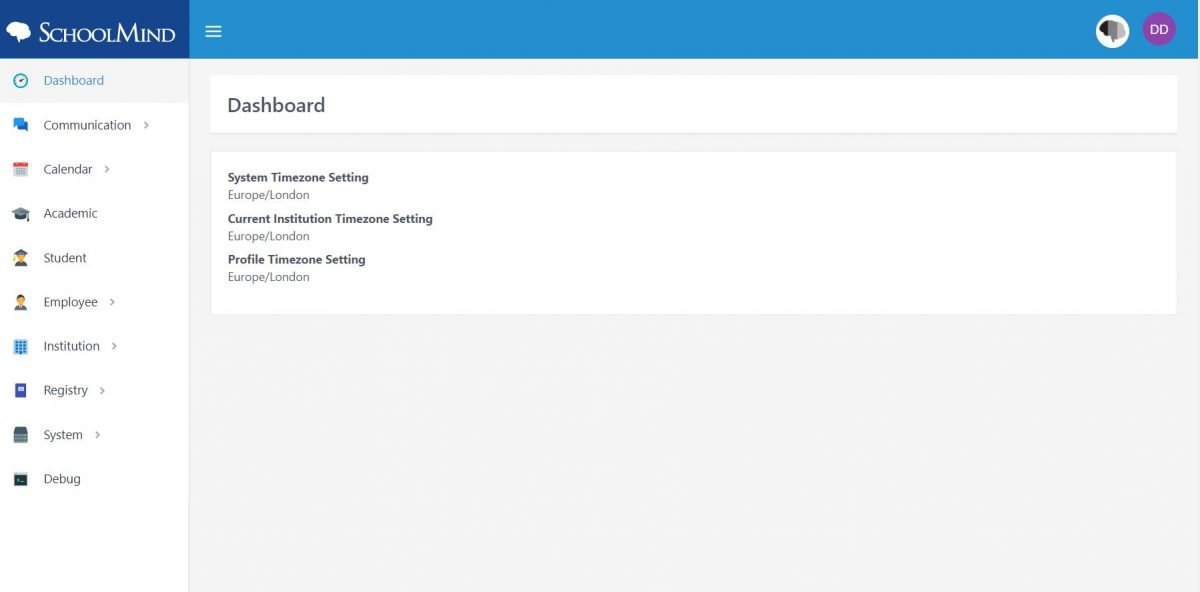This screenshot has width=1200, height=592.
Task: Click the Academic graduation cap icon
Action: pyautogui.click(x=20, y=214)
